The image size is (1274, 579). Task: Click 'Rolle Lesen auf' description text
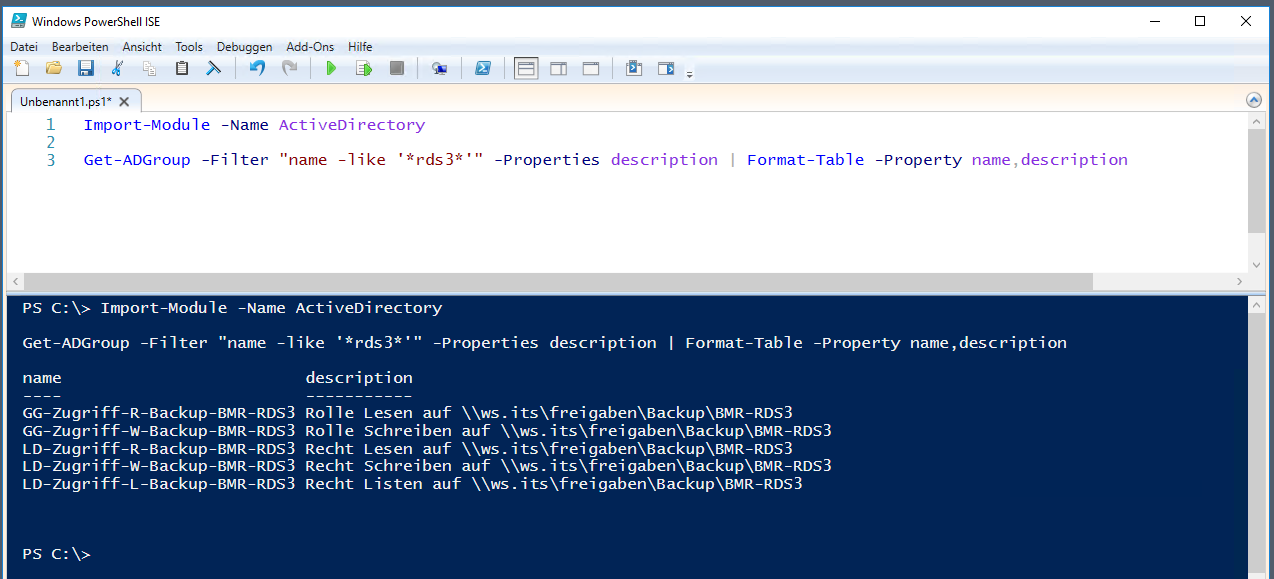click(x=378, y=413)
